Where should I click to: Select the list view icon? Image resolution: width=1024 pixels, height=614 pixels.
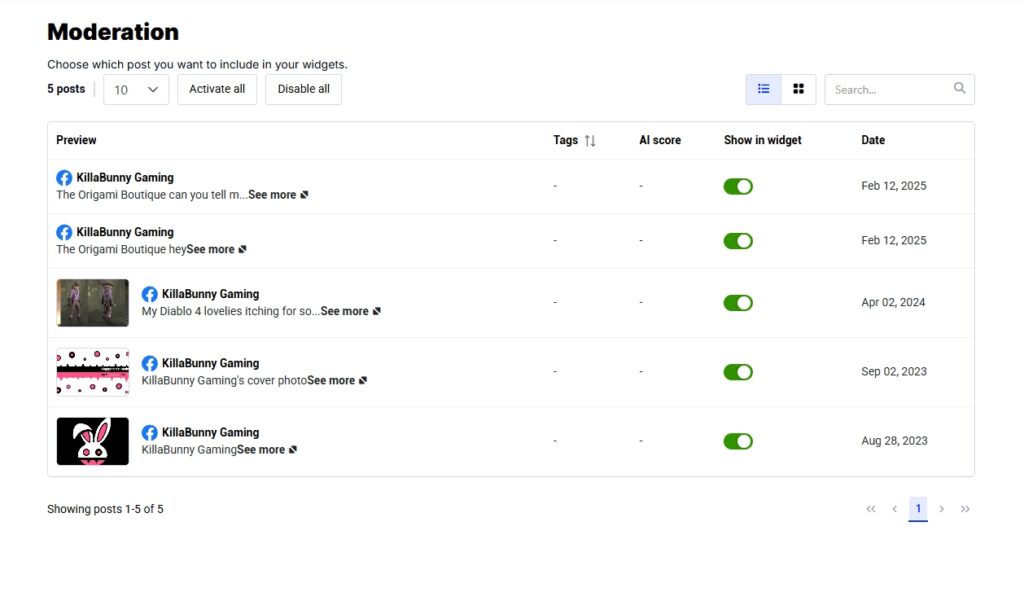coord(763,89)
